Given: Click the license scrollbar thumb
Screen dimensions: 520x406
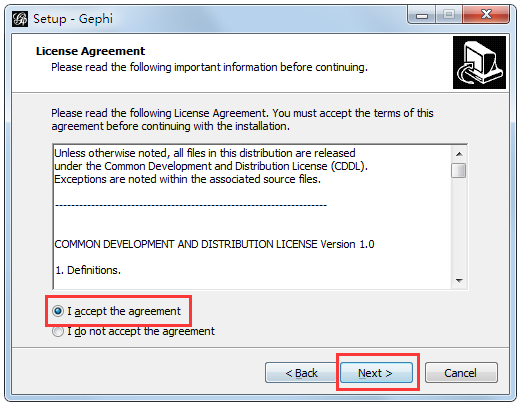Looking at the screenshot, I should [459, 171].
